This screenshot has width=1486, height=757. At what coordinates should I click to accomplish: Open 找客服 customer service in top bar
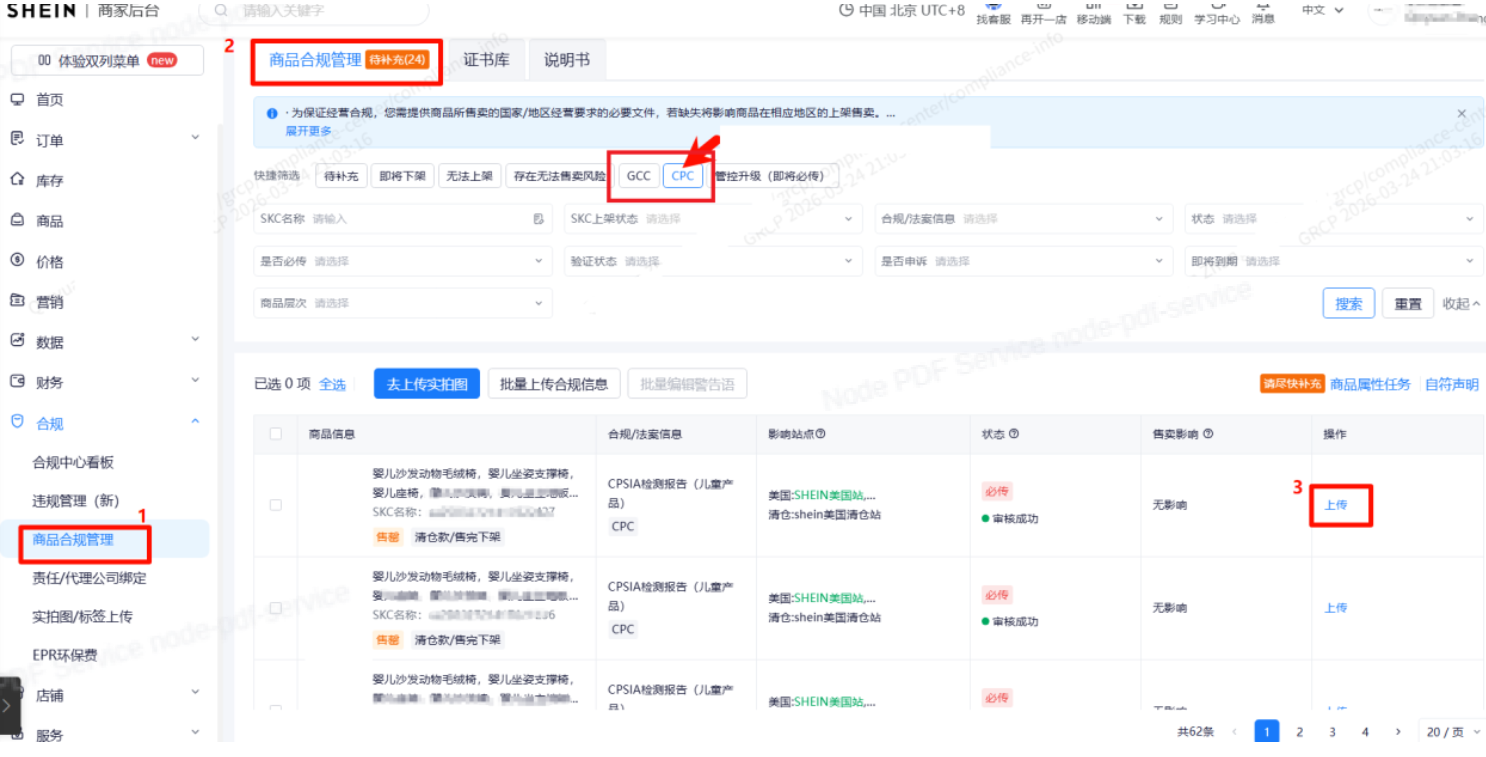tap(993, 13)
